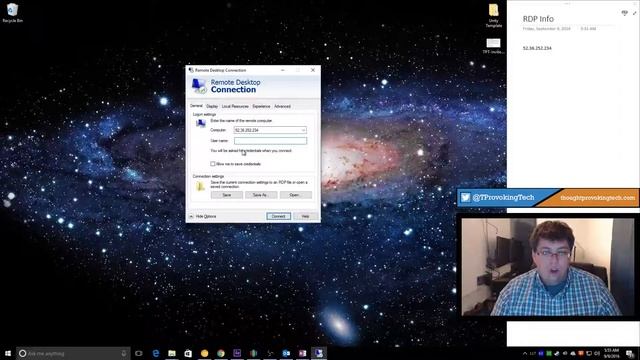Launch Google Chrome from the taskbar
This screenshot has height=360, width=640.
(x=221, y=353)
